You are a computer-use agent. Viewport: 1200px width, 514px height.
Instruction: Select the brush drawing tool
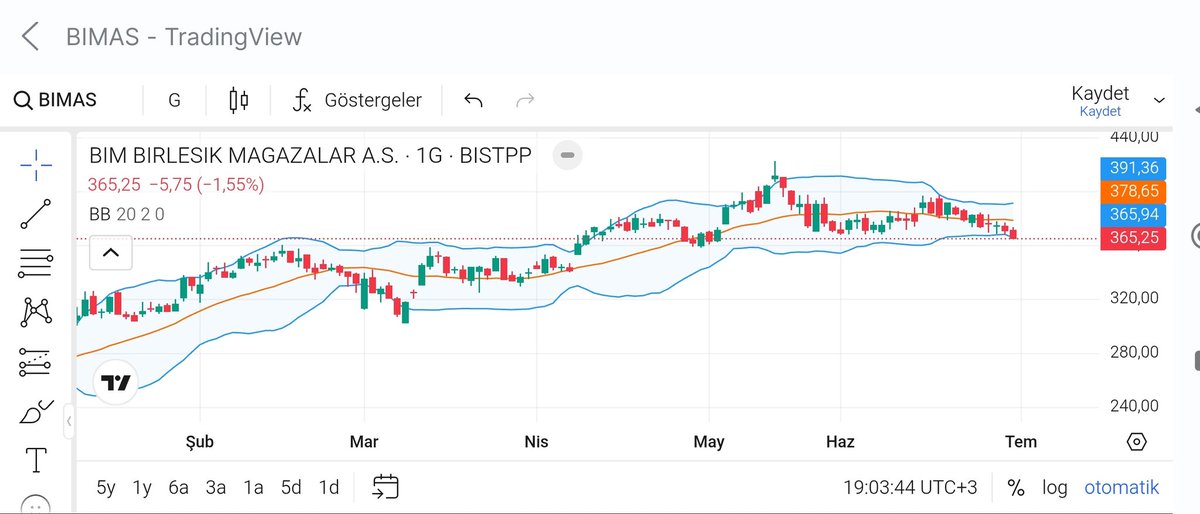(36, 411)
